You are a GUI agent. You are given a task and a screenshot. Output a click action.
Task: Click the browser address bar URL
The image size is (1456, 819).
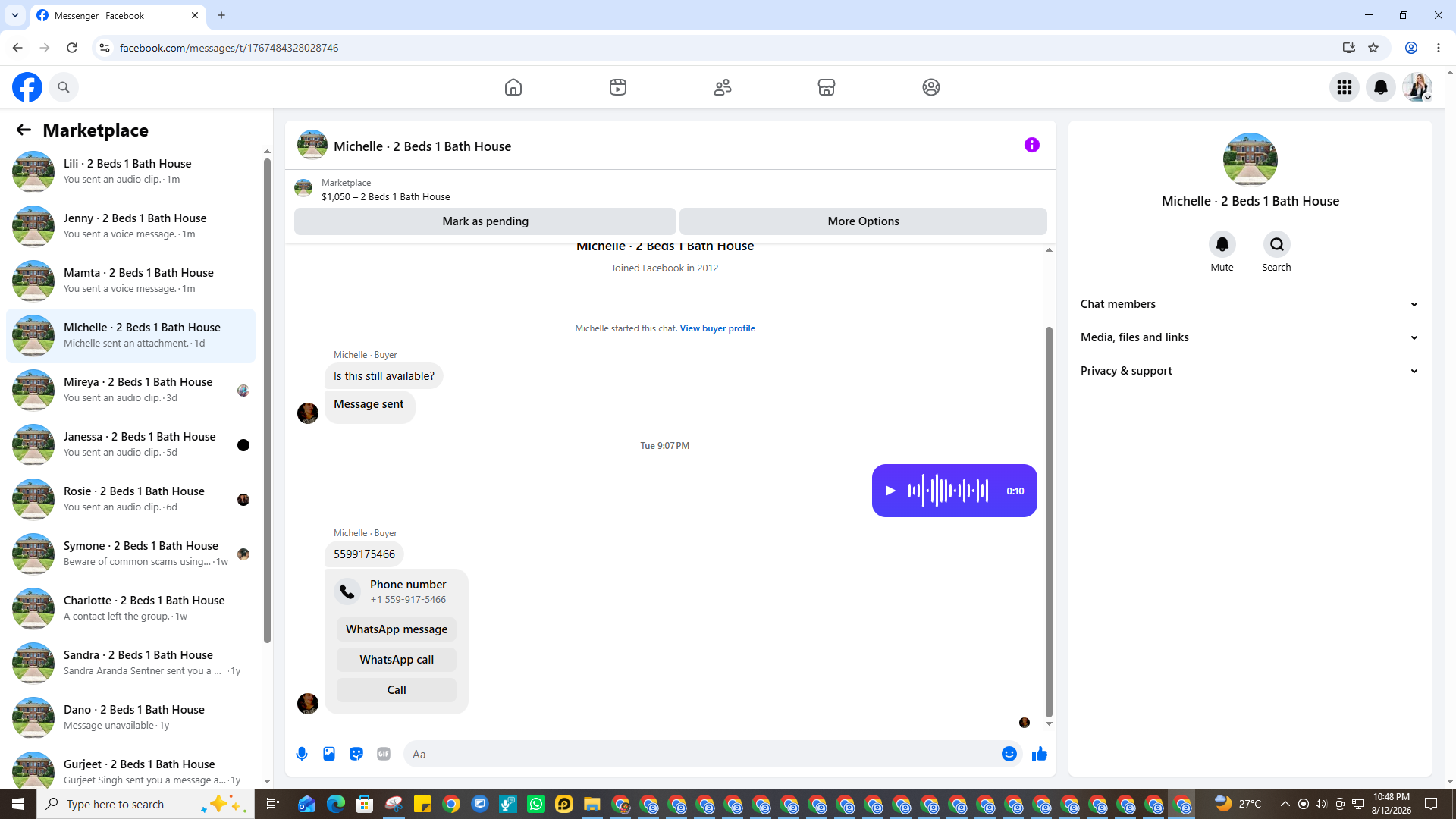click(229, 48)
